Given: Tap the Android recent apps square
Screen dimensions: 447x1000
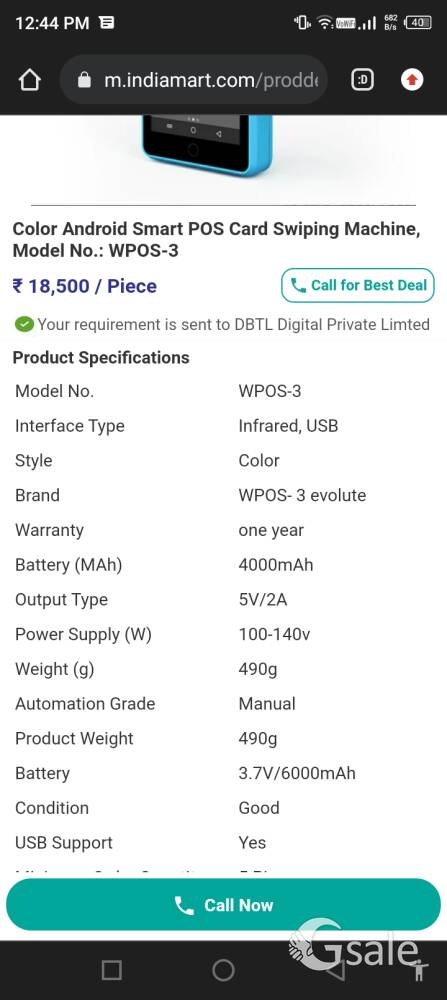Looking at the screenshot, I should (112, 970).
